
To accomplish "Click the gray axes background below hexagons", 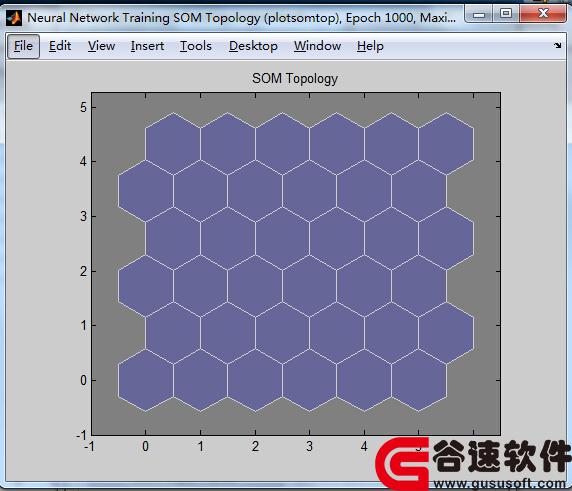I will point(295,423).
